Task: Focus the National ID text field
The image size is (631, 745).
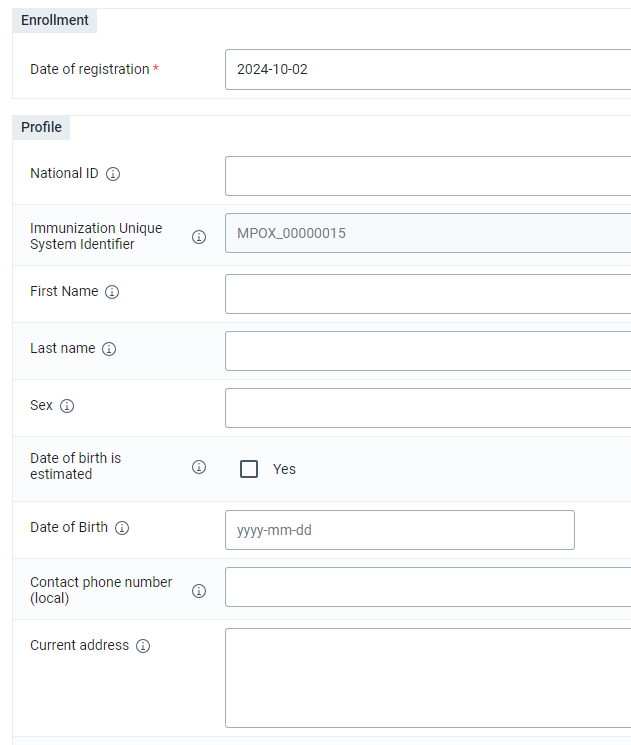Action: [x=428, y=176]
